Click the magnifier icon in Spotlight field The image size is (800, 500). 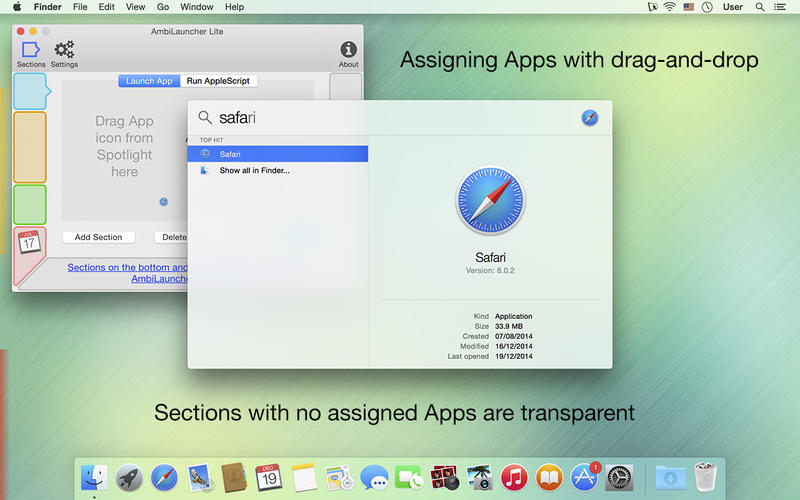205,118
